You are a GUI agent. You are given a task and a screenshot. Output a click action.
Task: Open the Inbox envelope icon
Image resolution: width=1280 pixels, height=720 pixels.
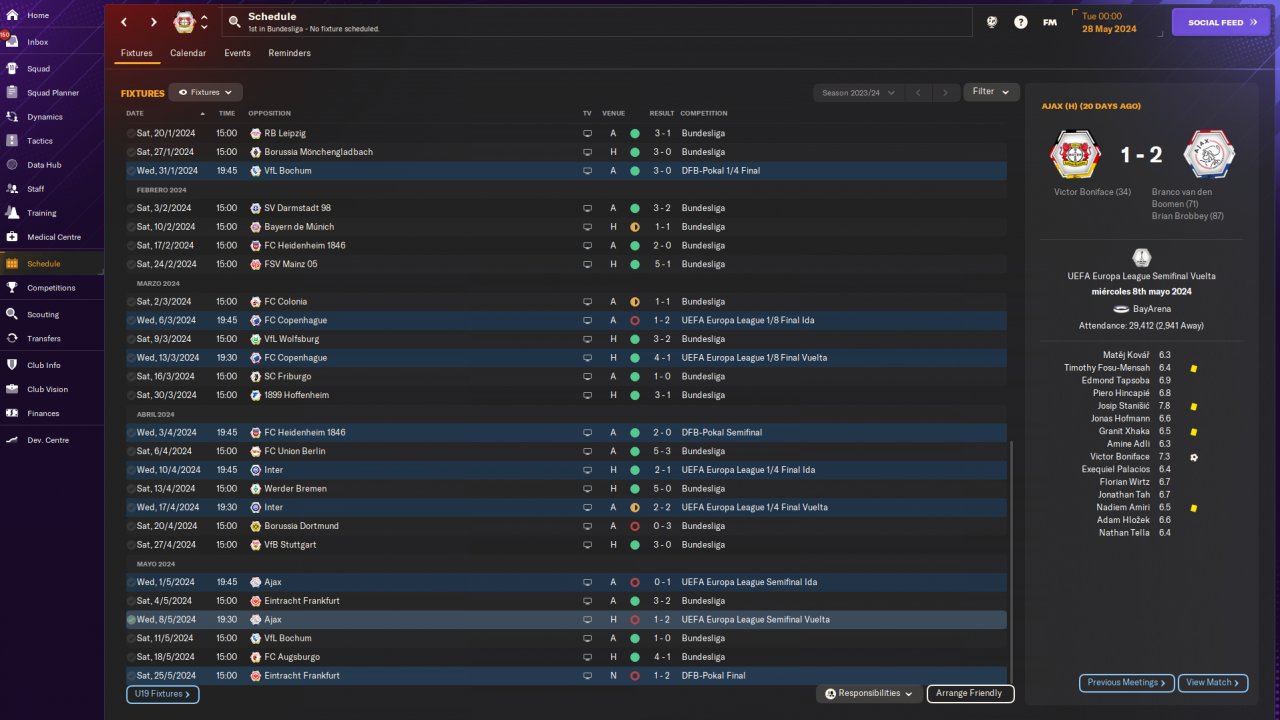coord(12,42)
